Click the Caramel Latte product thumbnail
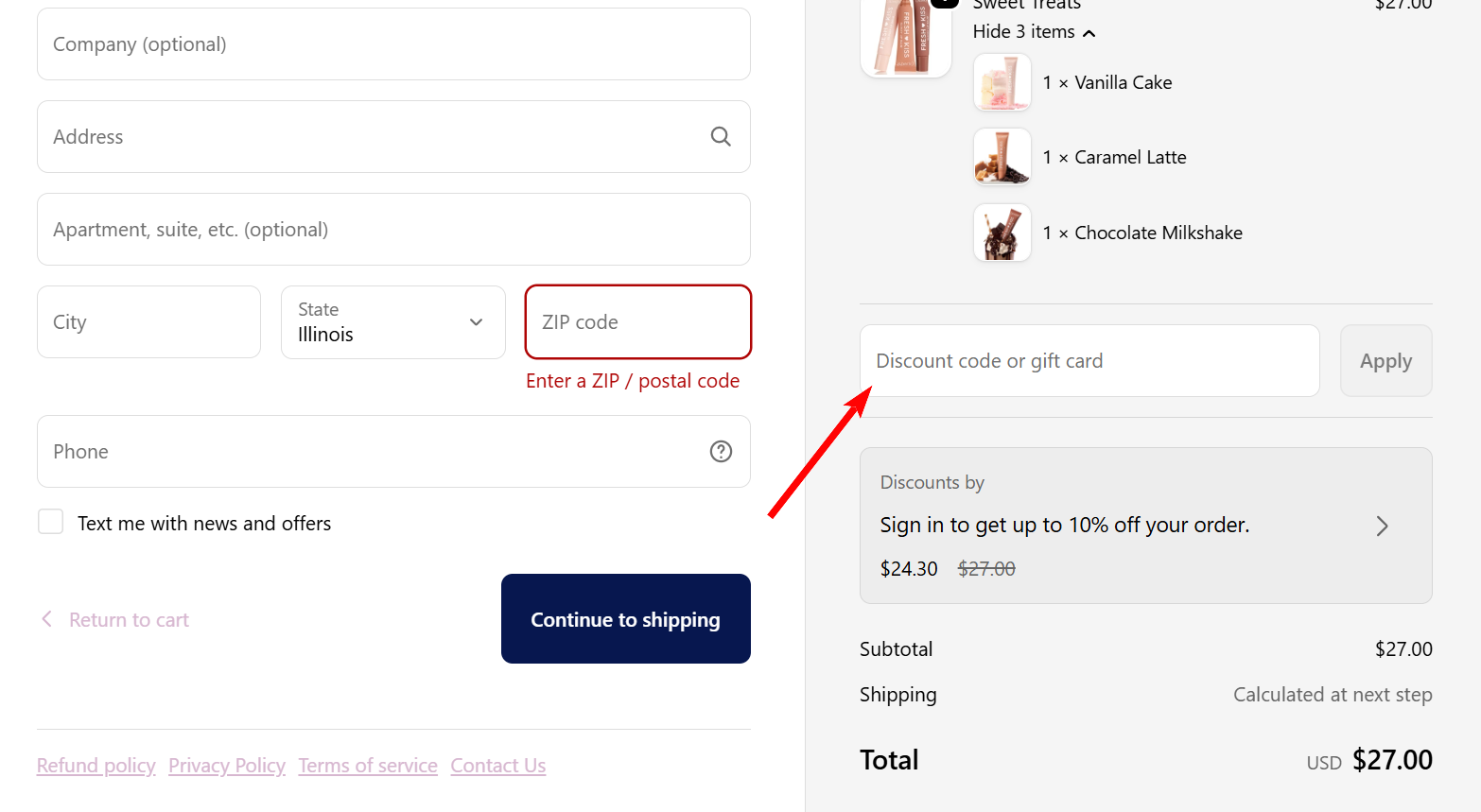1481x812 pixels. pos(1002,157)
